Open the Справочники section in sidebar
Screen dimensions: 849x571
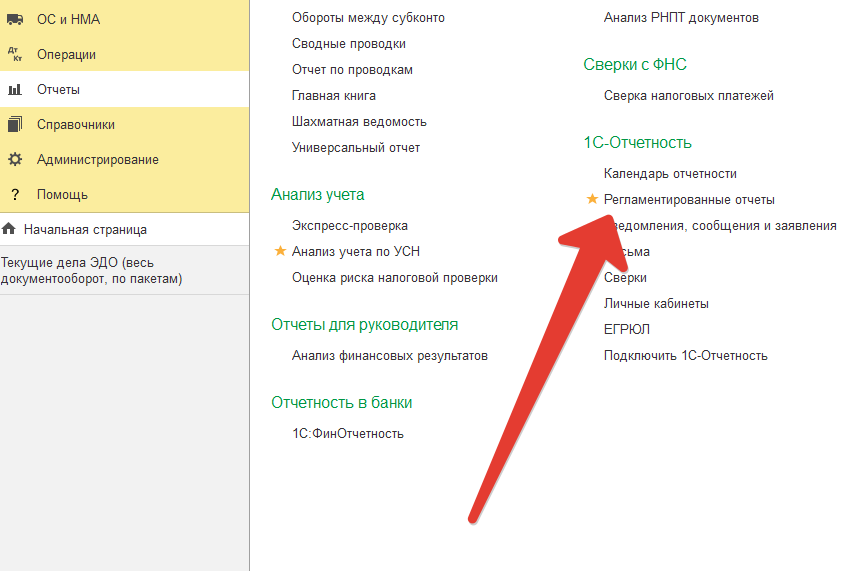76,125
